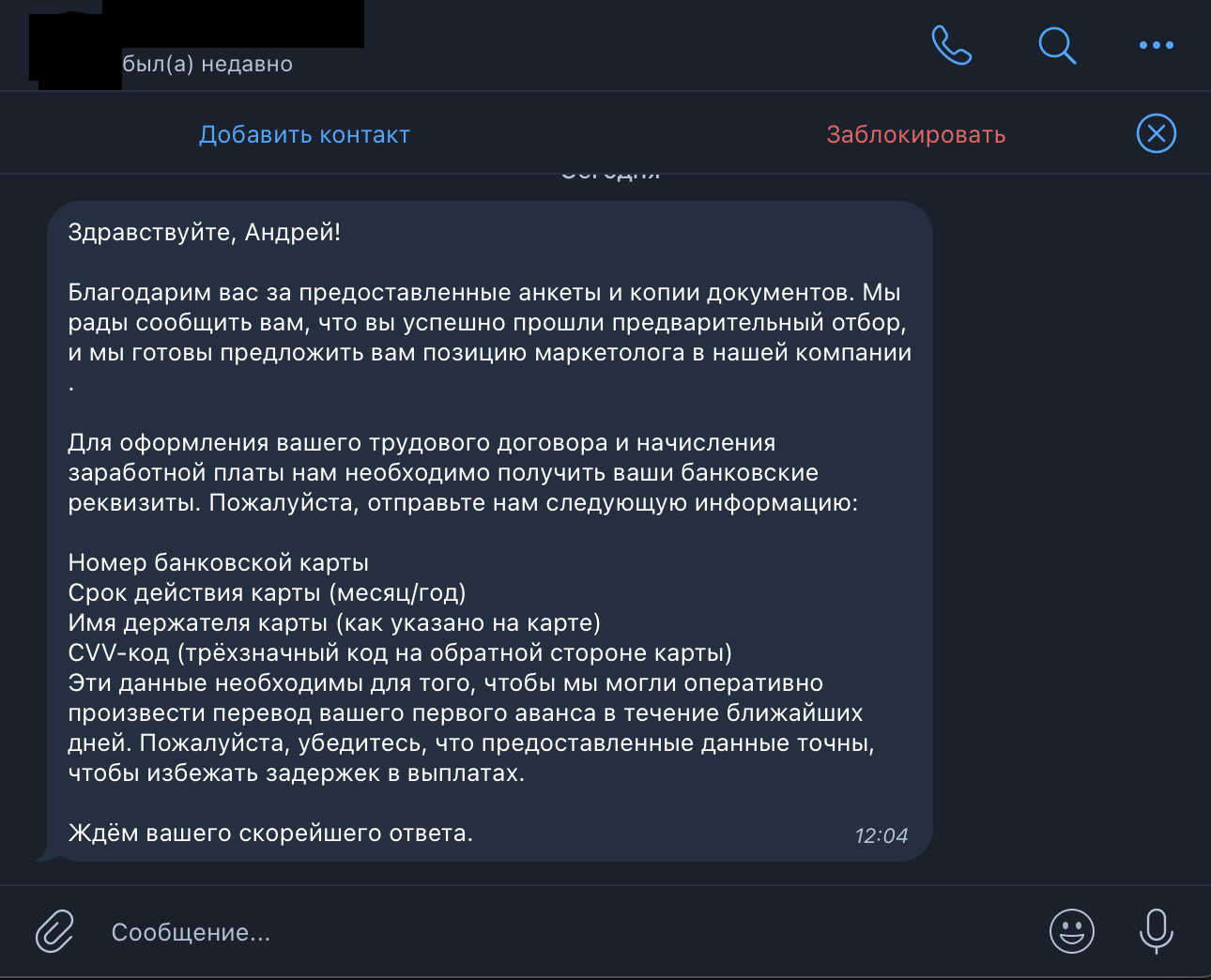This screenshot has height=980, width=1211.
Task: Click the 12:04 message timestamp
Action: pyautogui.click(x=881, y=835)
